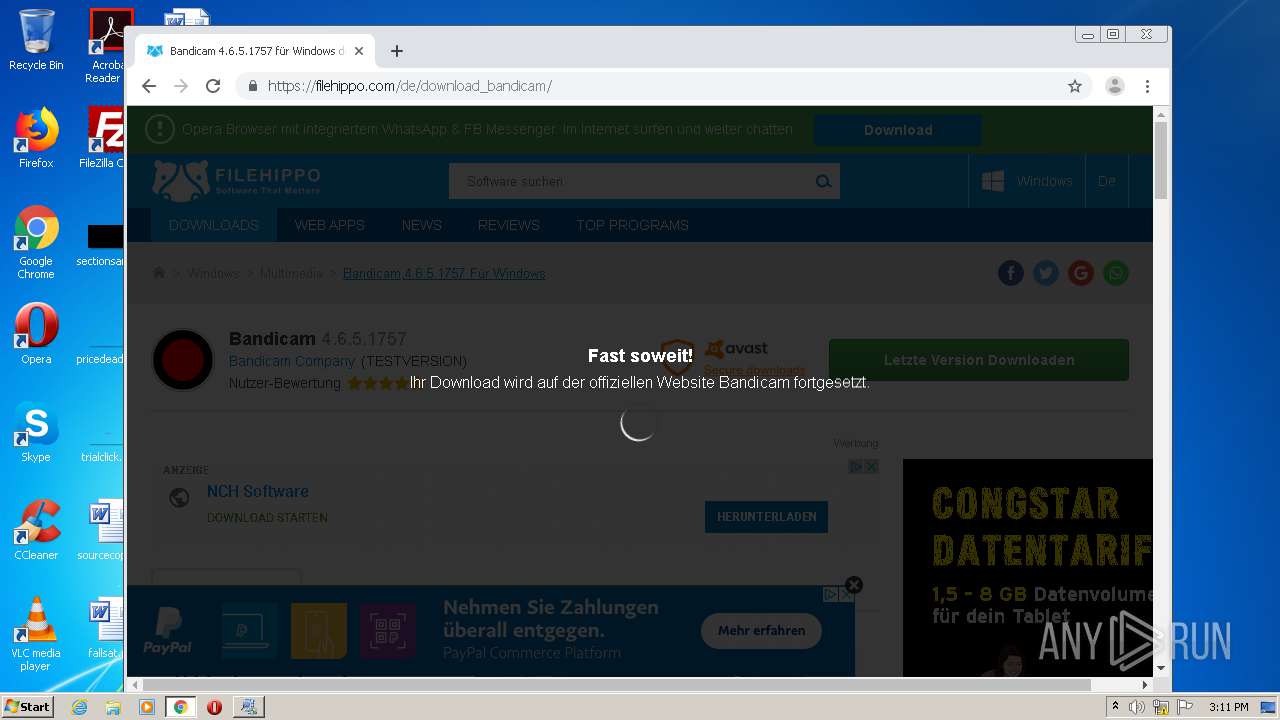Open Opera from the taskbar
This screenshot has width=1280, height=720.
point(214,707)
